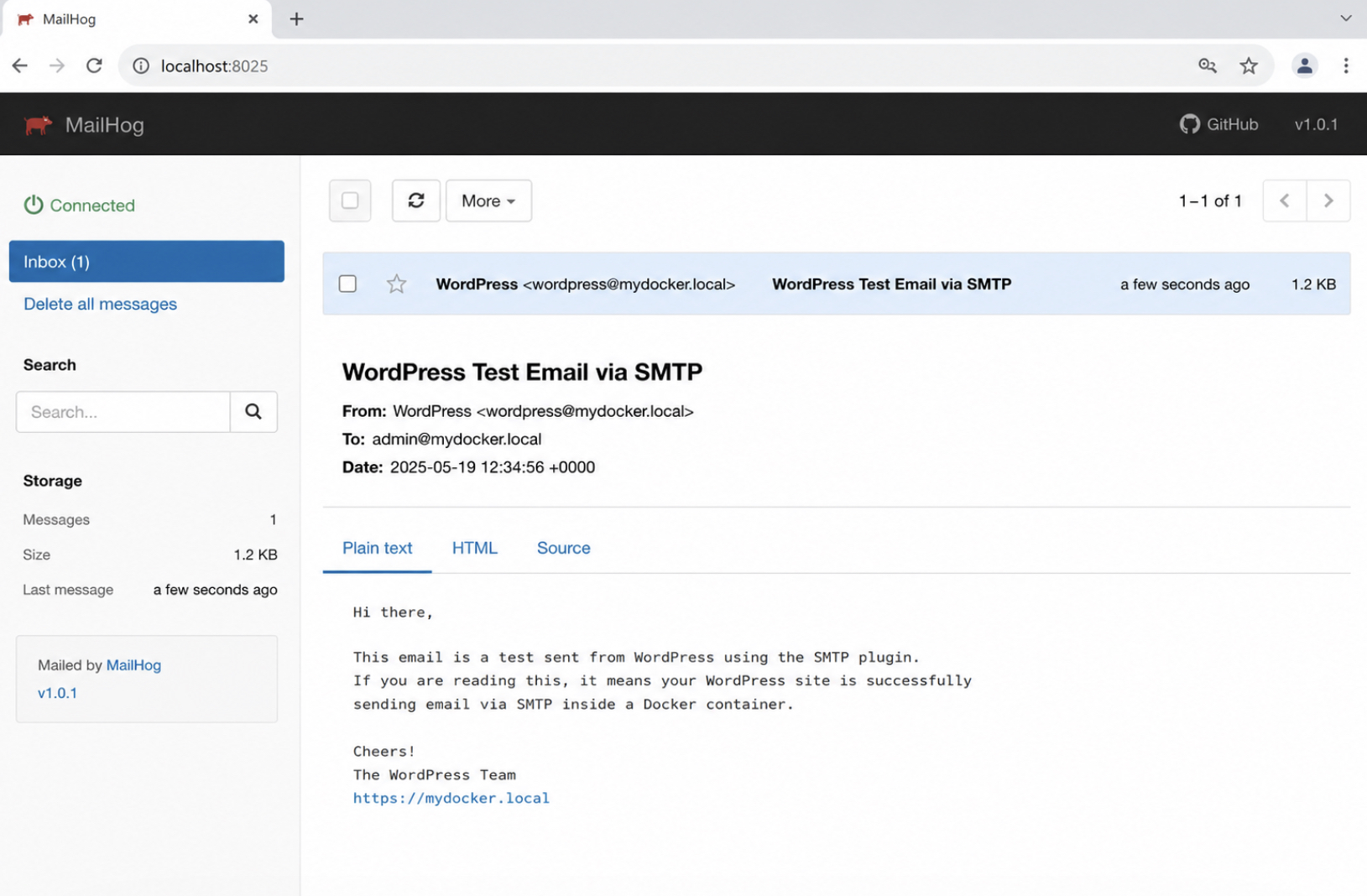Click the 1–1 of 1 pagination text
The height and width of the screenshot is (896, 1367).
1210,201
